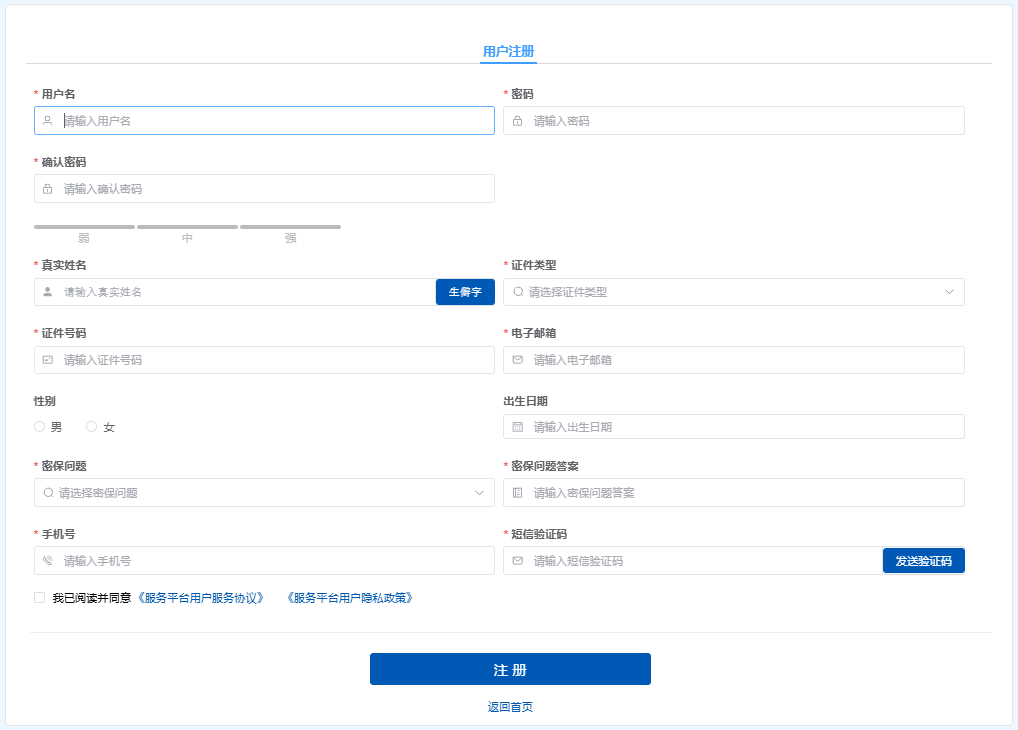Click the 发送验证码 button
The height and width of the screenshot is (730, 1018).
pyautogui.click(x=923, y=561)
